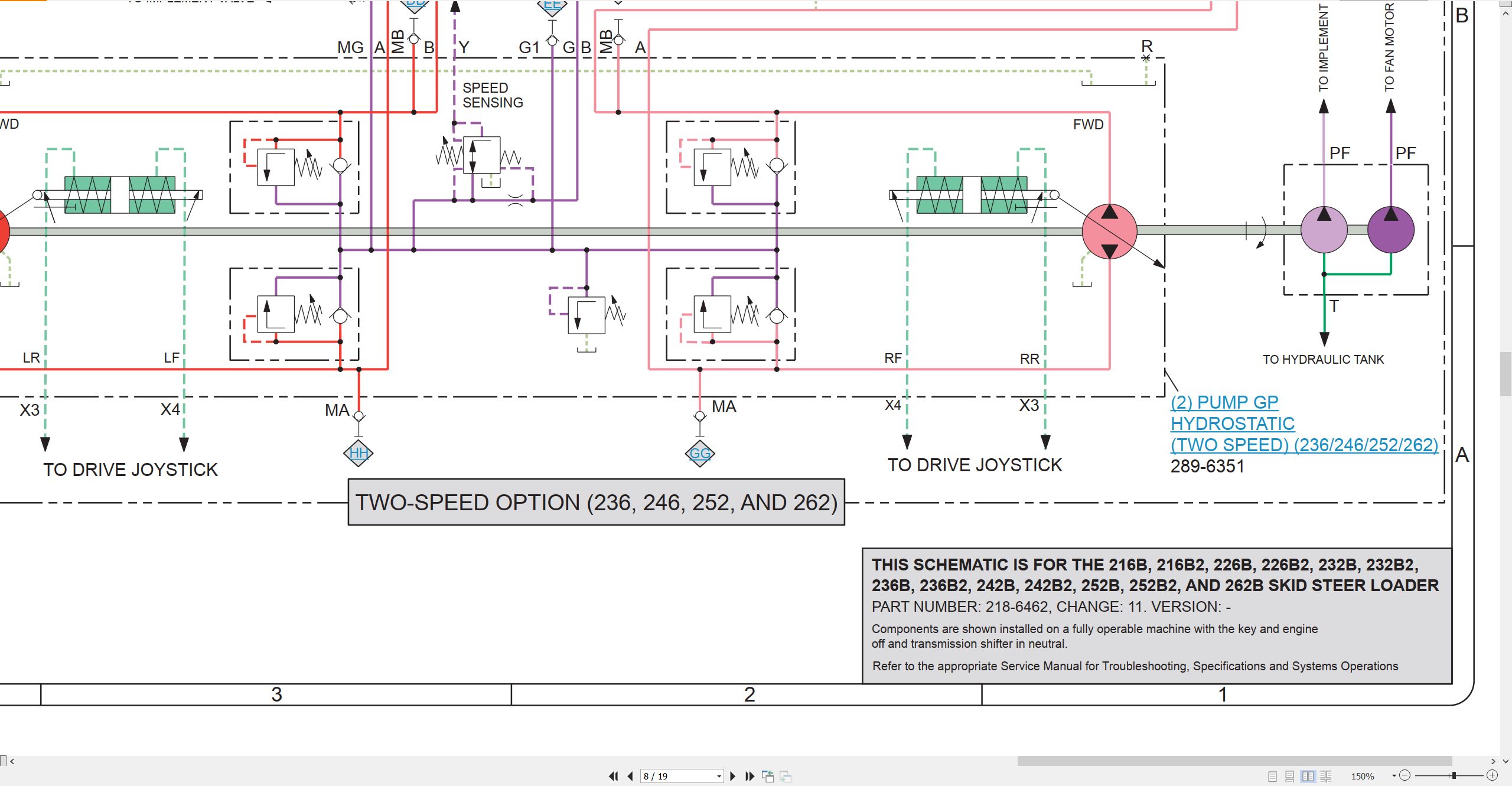The height and width of the screenshot is (786, 1512).
Task: Click the left green servo piston symbol
Action: [x=119, y=195]
